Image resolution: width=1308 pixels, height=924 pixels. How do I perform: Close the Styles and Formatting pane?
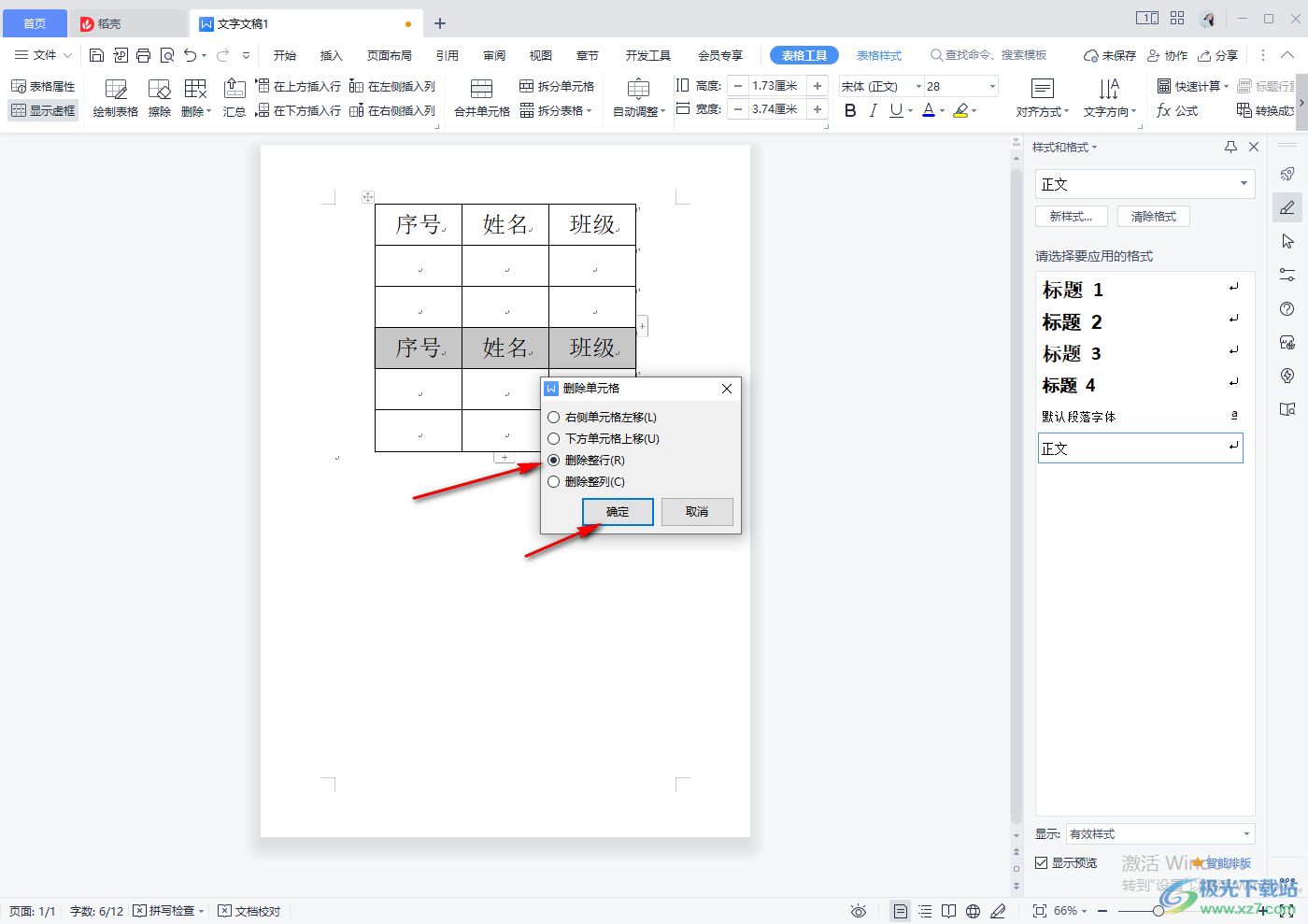(1254, 147)
